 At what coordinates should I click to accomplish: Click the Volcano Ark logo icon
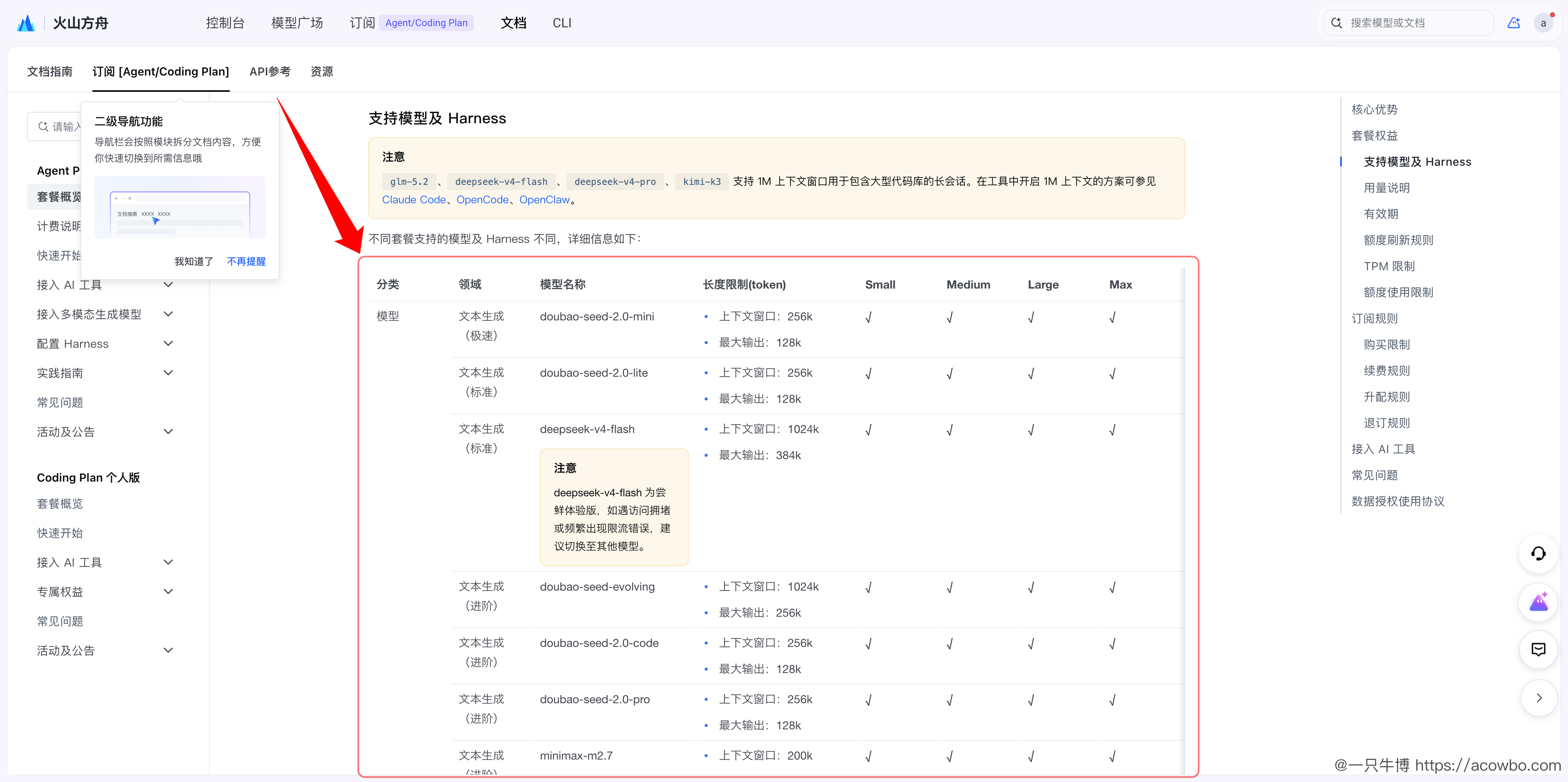coord(26,23)
